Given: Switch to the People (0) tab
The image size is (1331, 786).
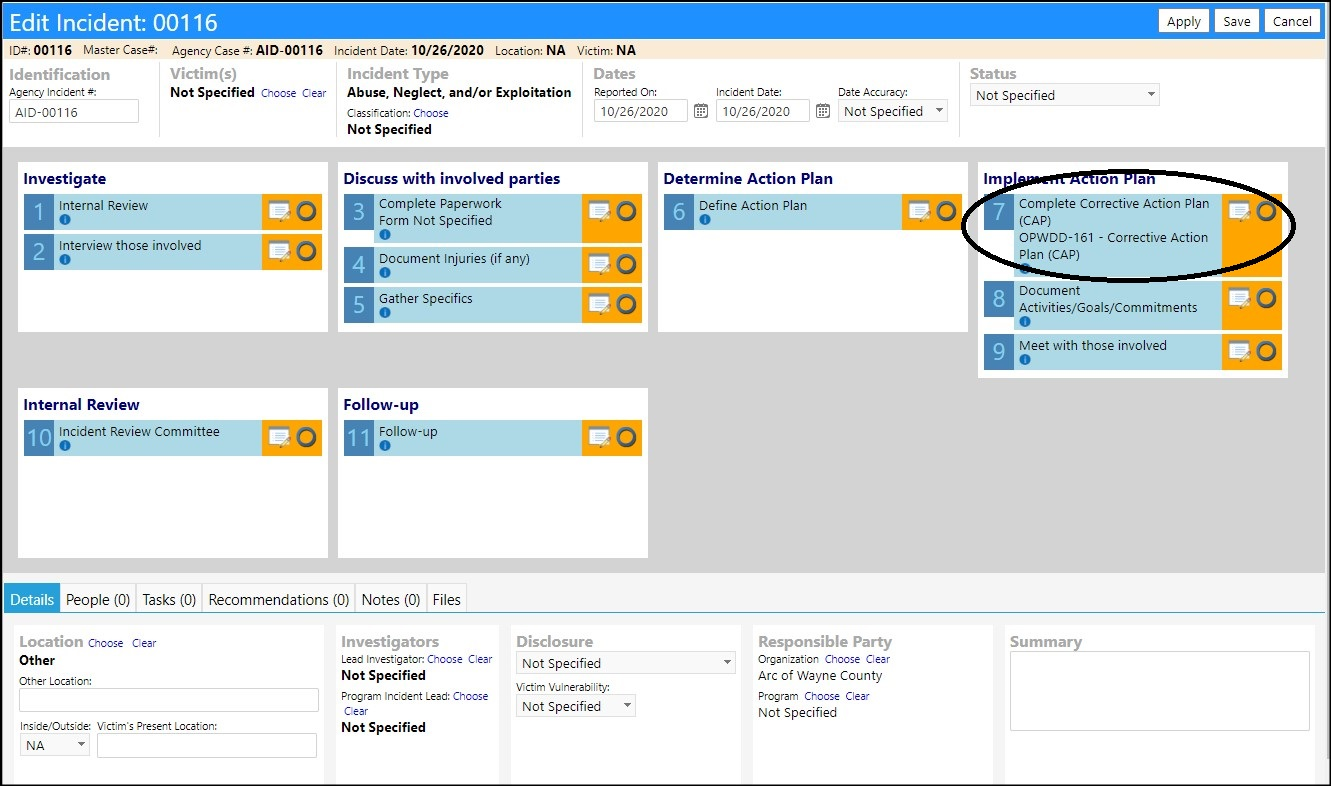Looking at the screenshot, I should coord(98,599).
